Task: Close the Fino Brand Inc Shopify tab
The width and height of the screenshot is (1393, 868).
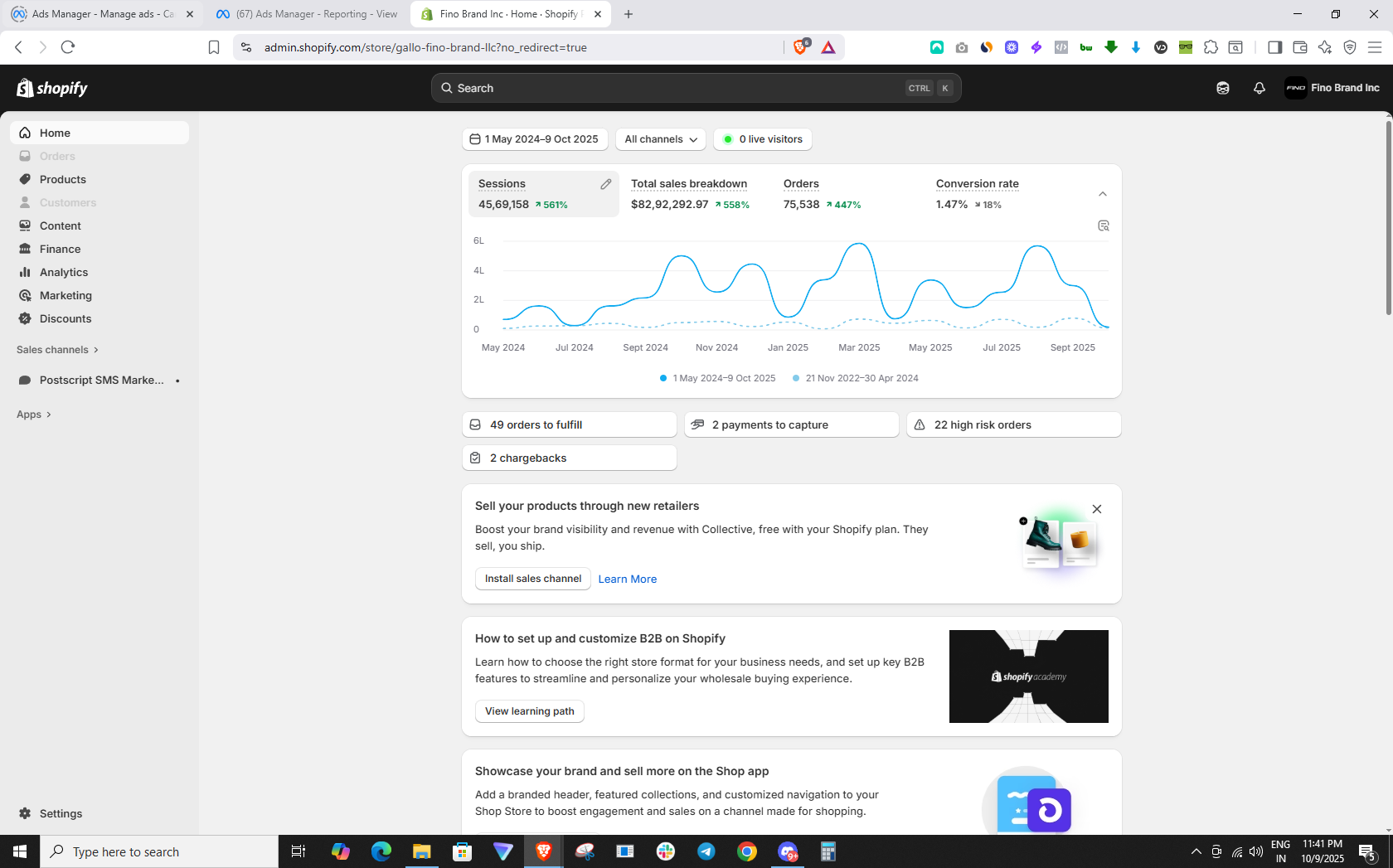Action: click(x=598, y=14)
